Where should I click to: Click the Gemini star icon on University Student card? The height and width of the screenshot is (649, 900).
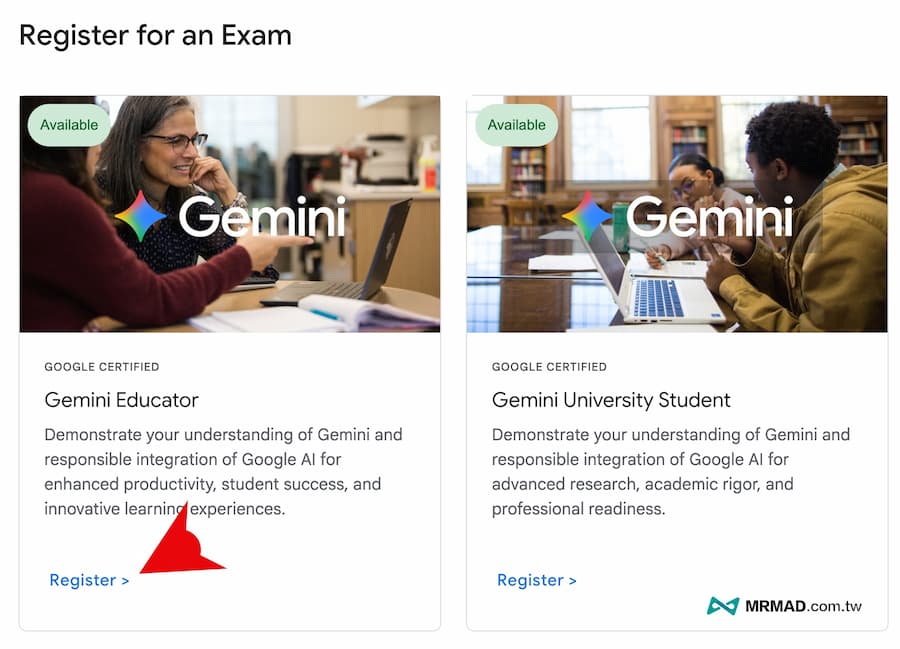[x=587, y=217]
